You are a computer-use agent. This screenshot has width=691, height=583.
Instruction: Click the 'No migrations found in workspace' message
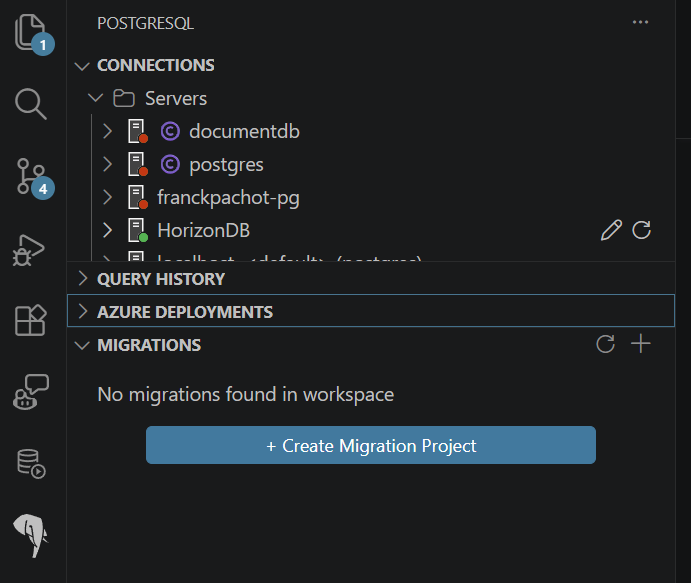coord(245,394)
